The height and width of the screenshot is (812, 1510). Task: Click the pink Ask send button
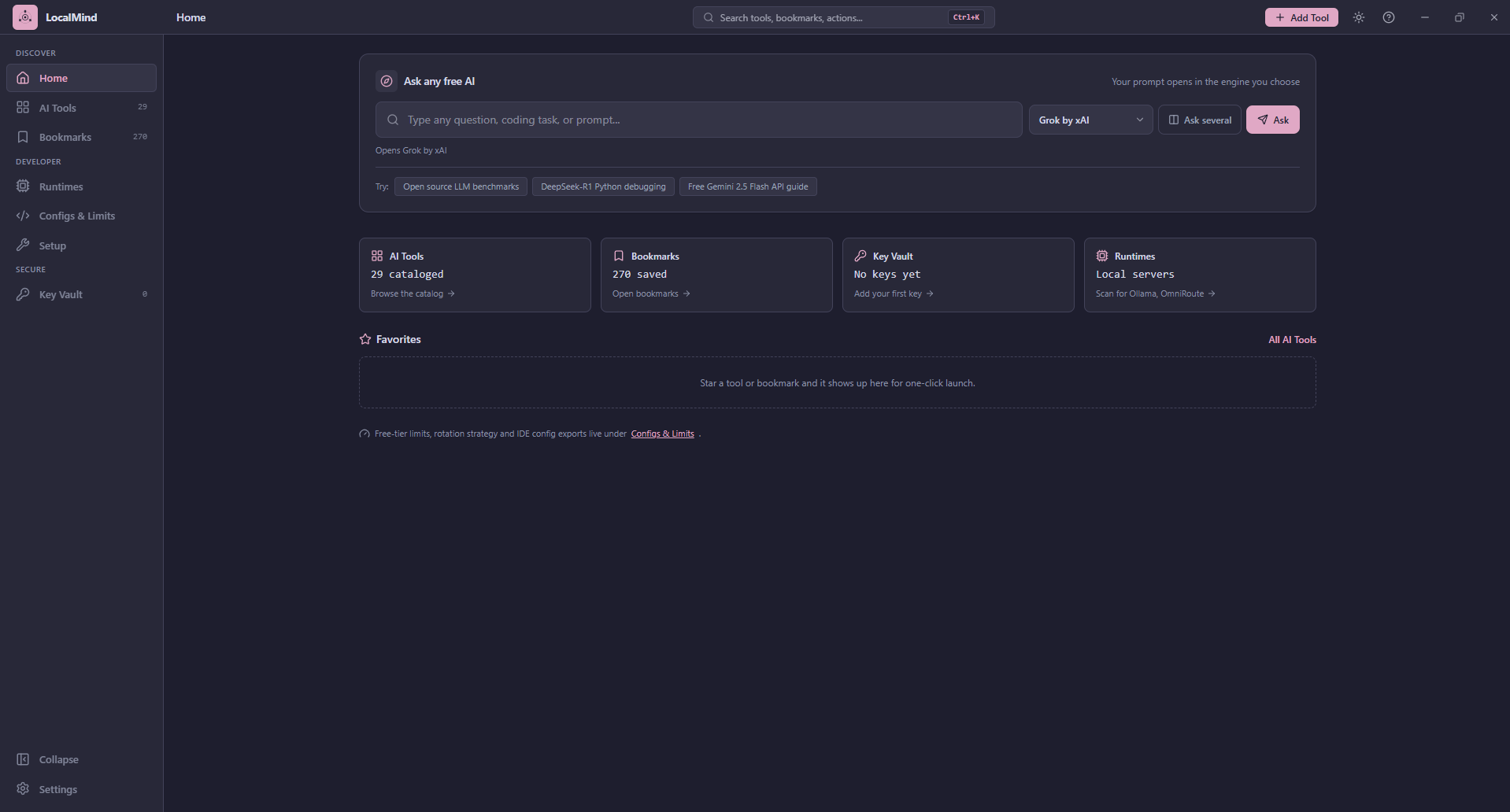tap(1273, 120)
